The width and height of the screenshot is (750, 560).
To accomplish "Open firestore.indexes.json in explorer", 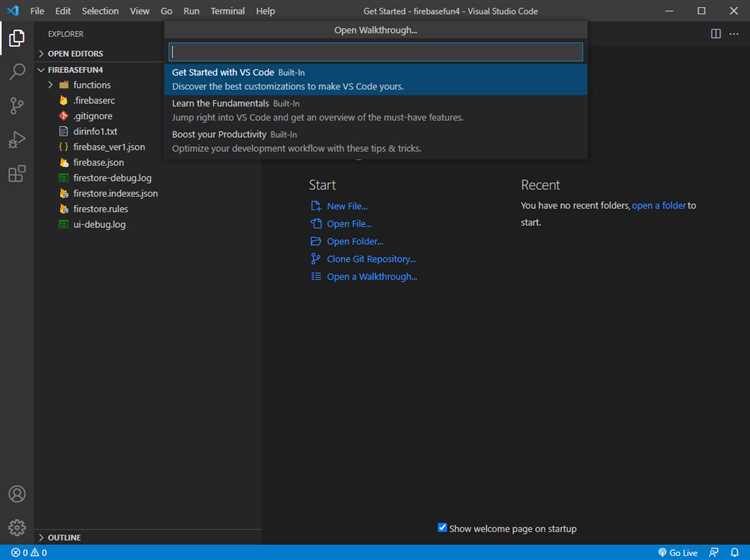I will tap(115, 194).
